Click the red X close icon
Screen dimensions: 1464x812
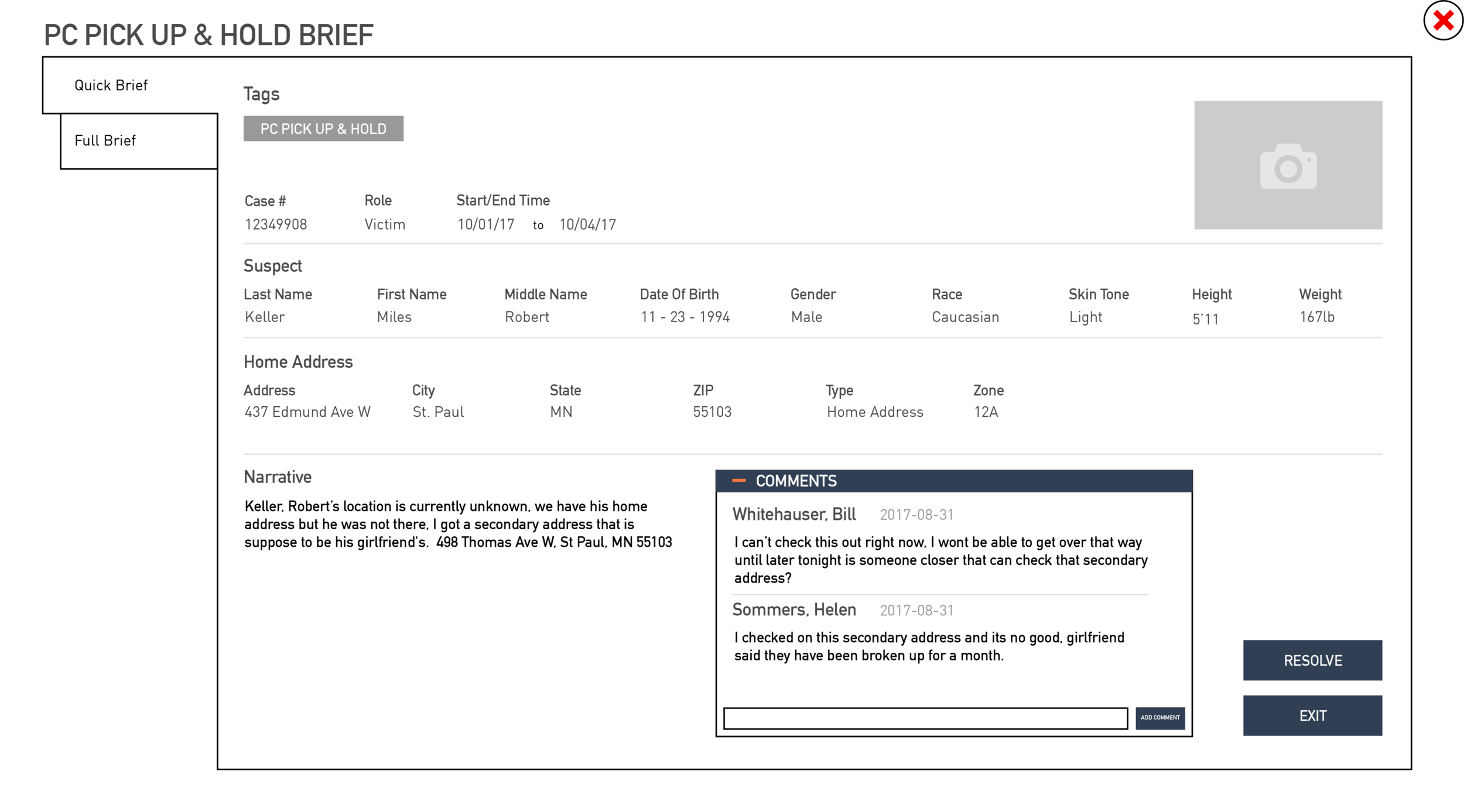[1443, 21]
